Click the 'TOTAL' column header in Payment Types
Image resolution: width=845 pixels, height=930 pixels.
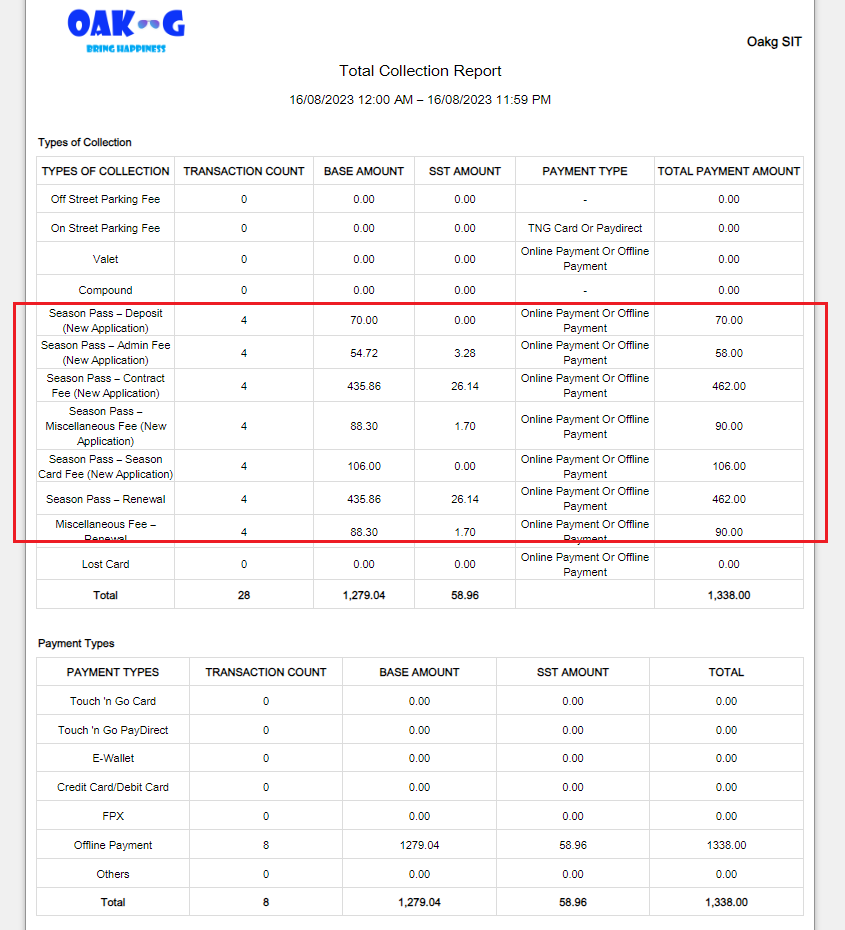coord(726,673)
